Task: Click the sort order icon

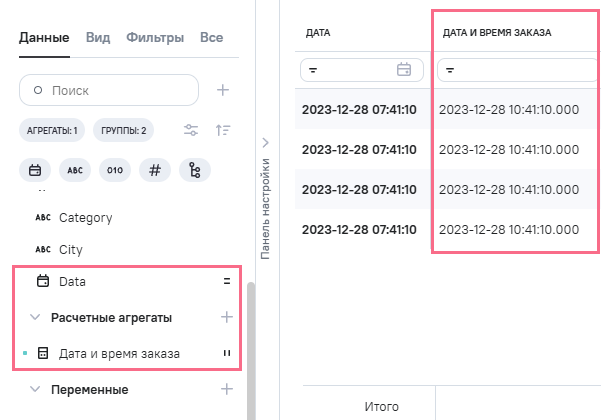Action: (223, 130)
